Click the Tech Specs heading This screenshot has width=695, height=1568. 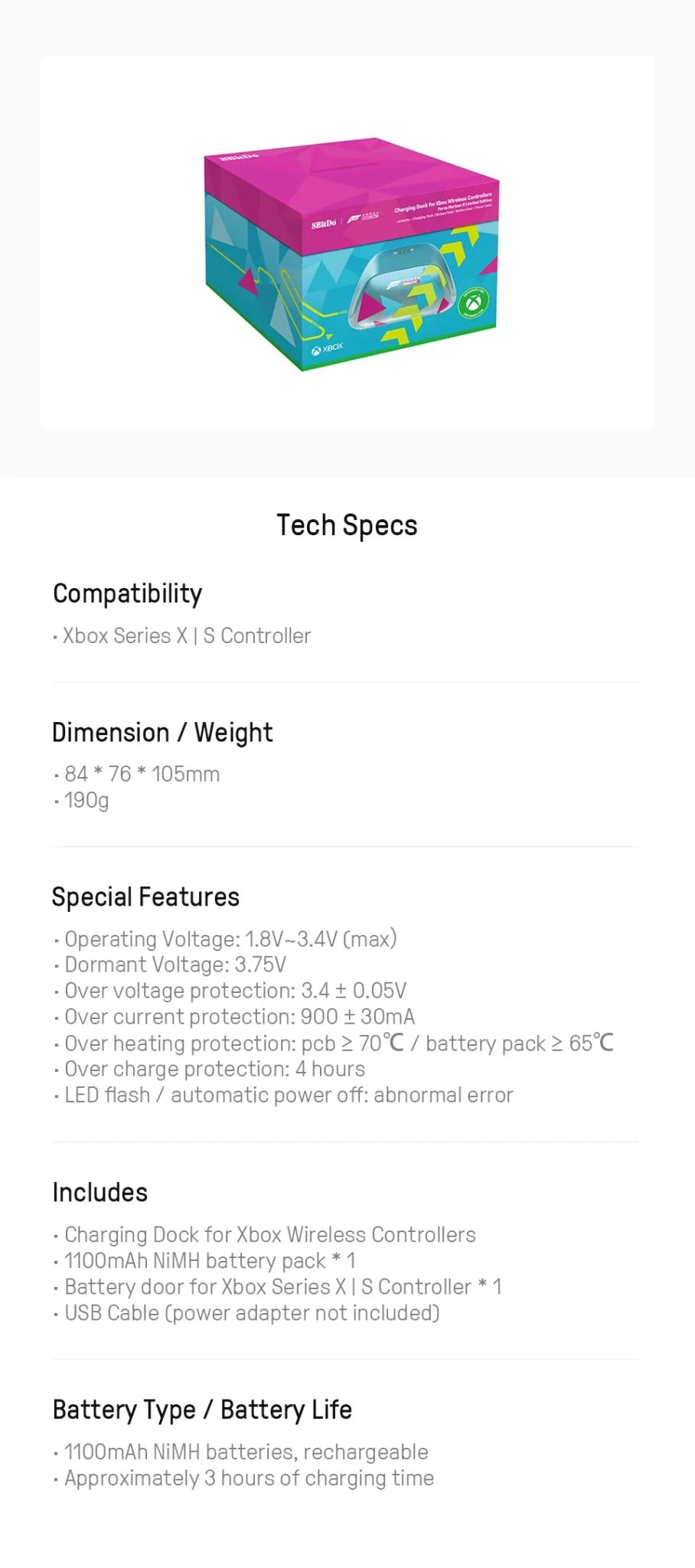(347, 525)
